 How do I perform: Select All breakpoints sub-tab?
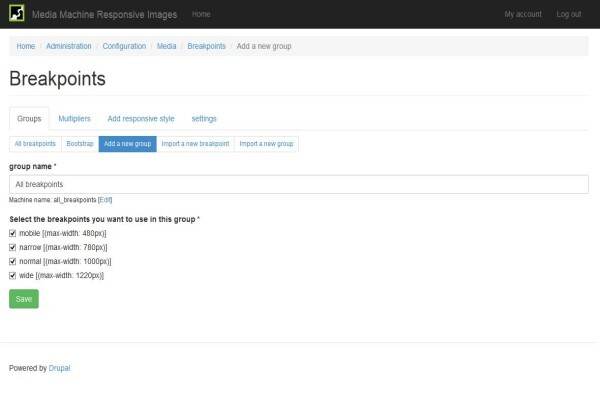tap(35, 144)
